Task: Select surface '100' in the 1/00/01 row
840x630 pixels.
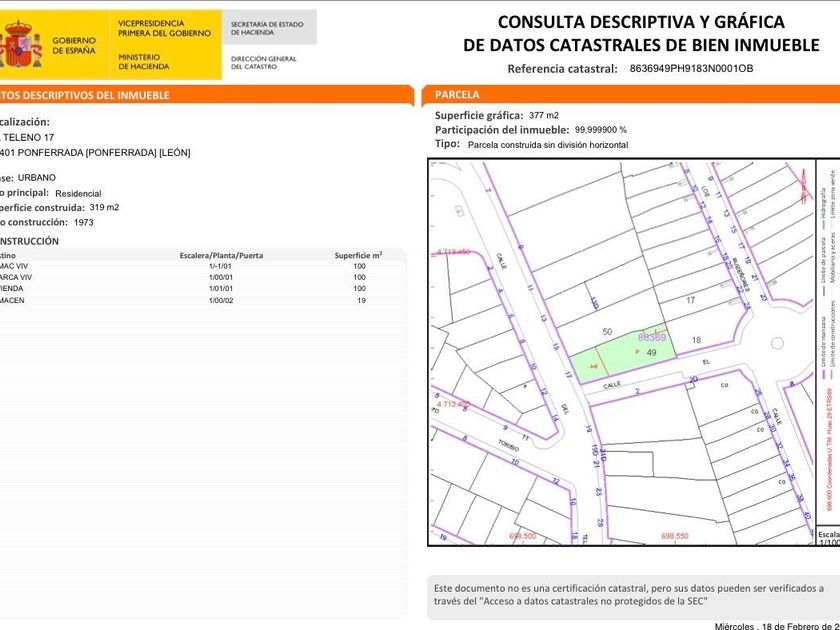Action: [x=359, y=278]
